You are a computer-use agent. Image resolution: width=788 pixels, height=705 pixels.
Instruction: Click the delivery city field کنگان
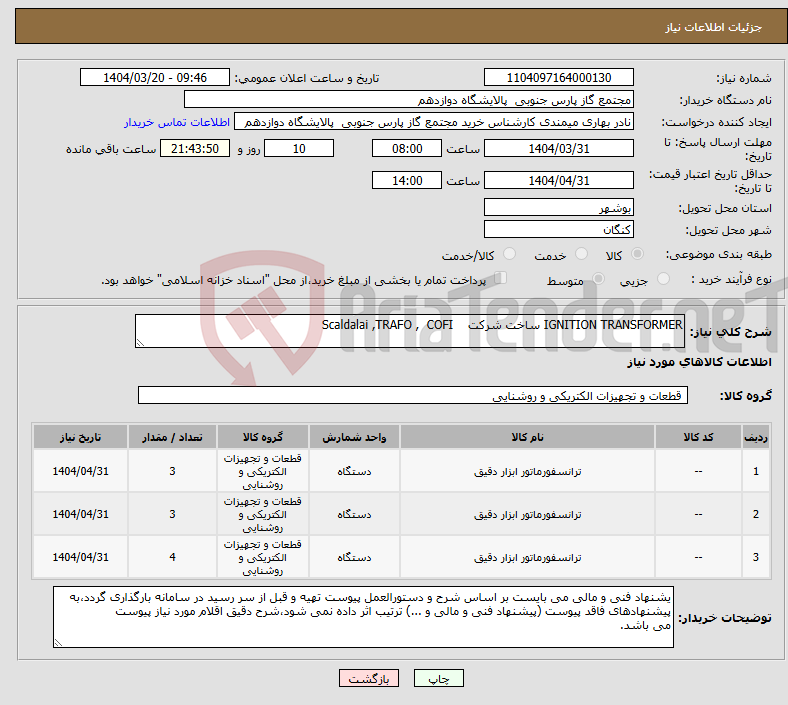point(558,229)
